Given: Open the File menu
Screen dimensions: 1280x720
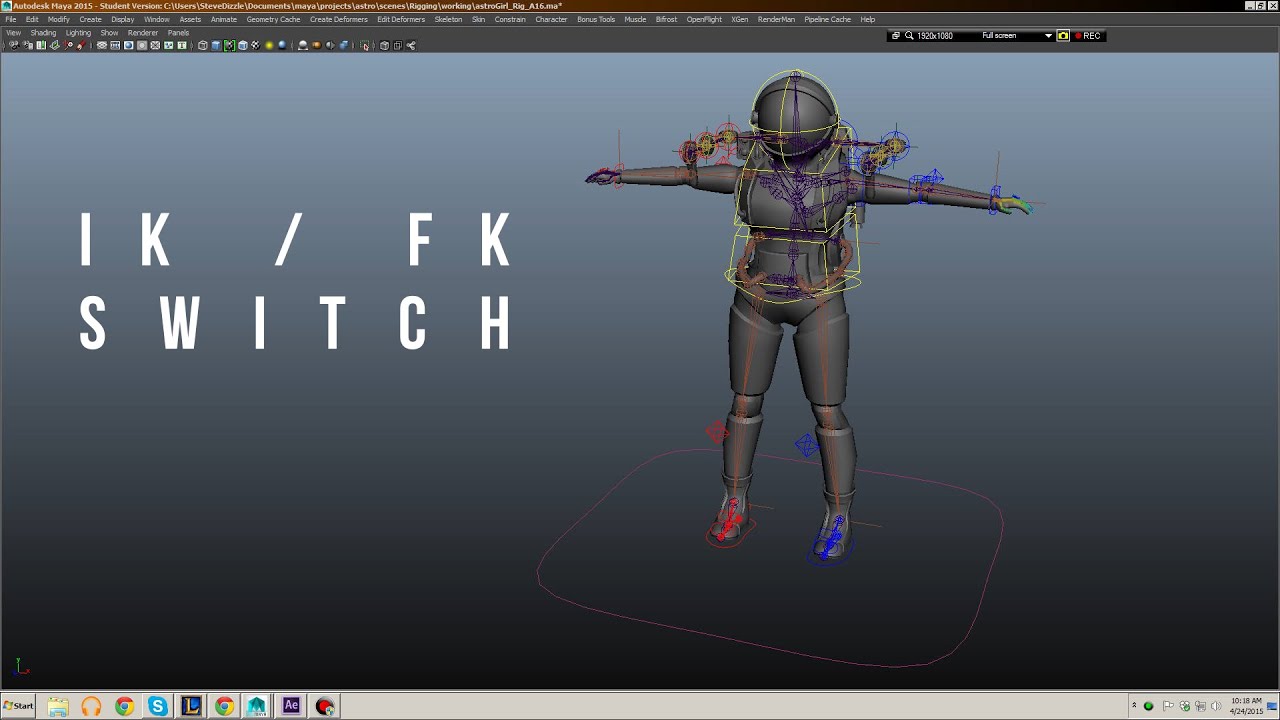Looking at the screenshot, I should [10, 19].
